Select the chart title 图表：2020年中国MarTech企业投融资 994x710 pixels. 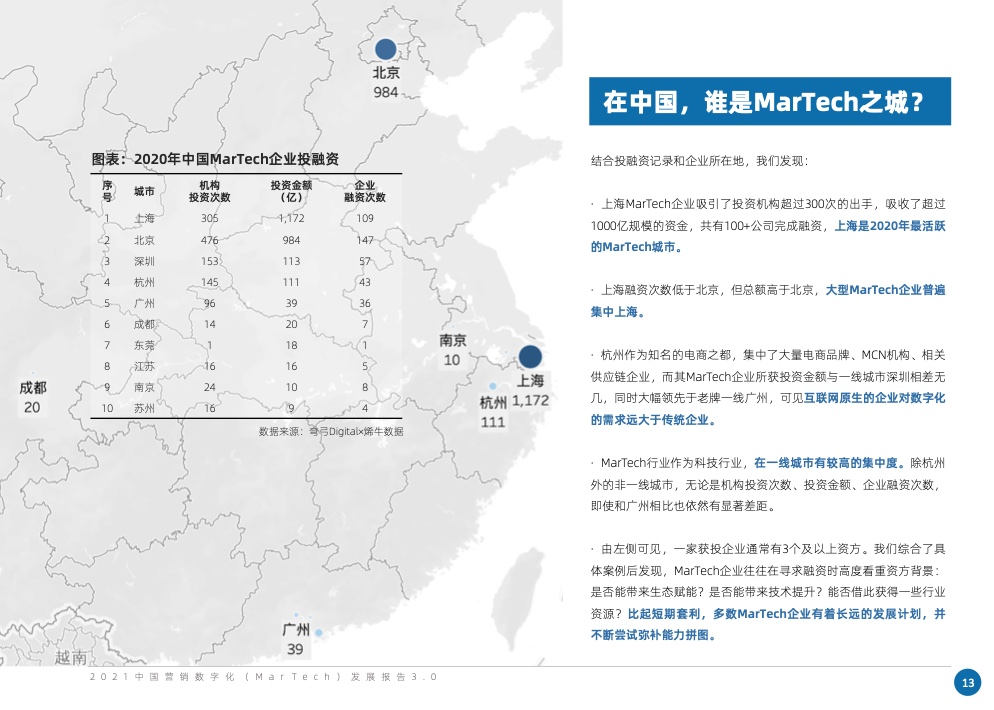coord(215,159)
